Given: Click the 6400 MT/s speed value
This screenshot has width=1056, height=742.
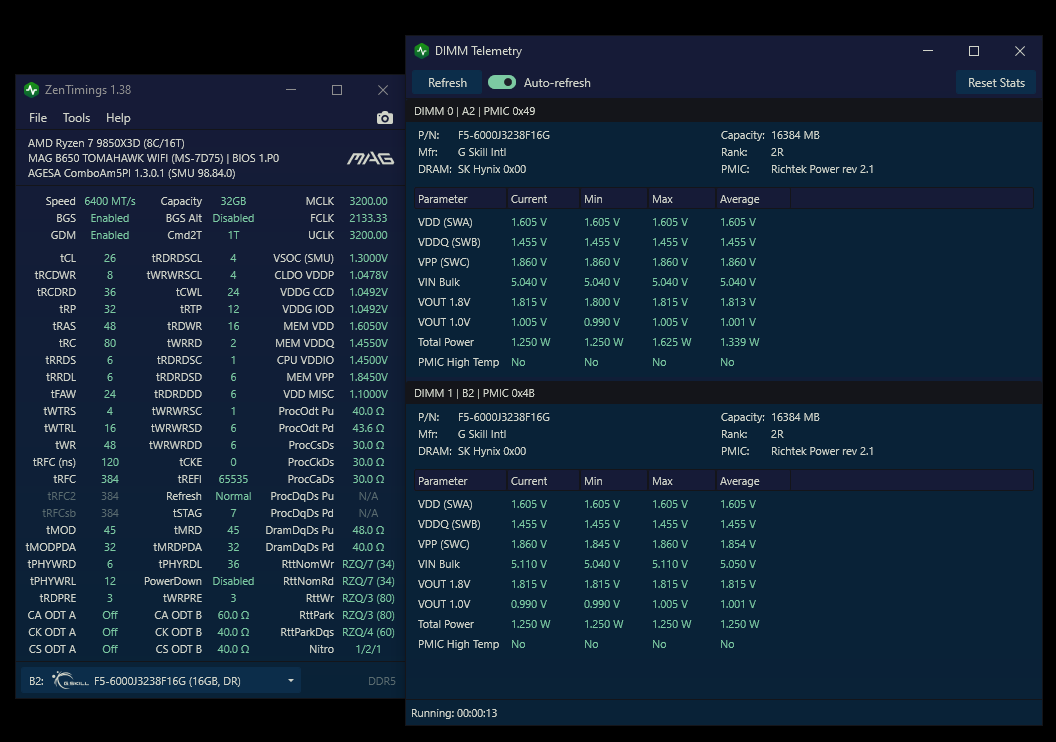Looking at the screenshot, I should [110, 201].
